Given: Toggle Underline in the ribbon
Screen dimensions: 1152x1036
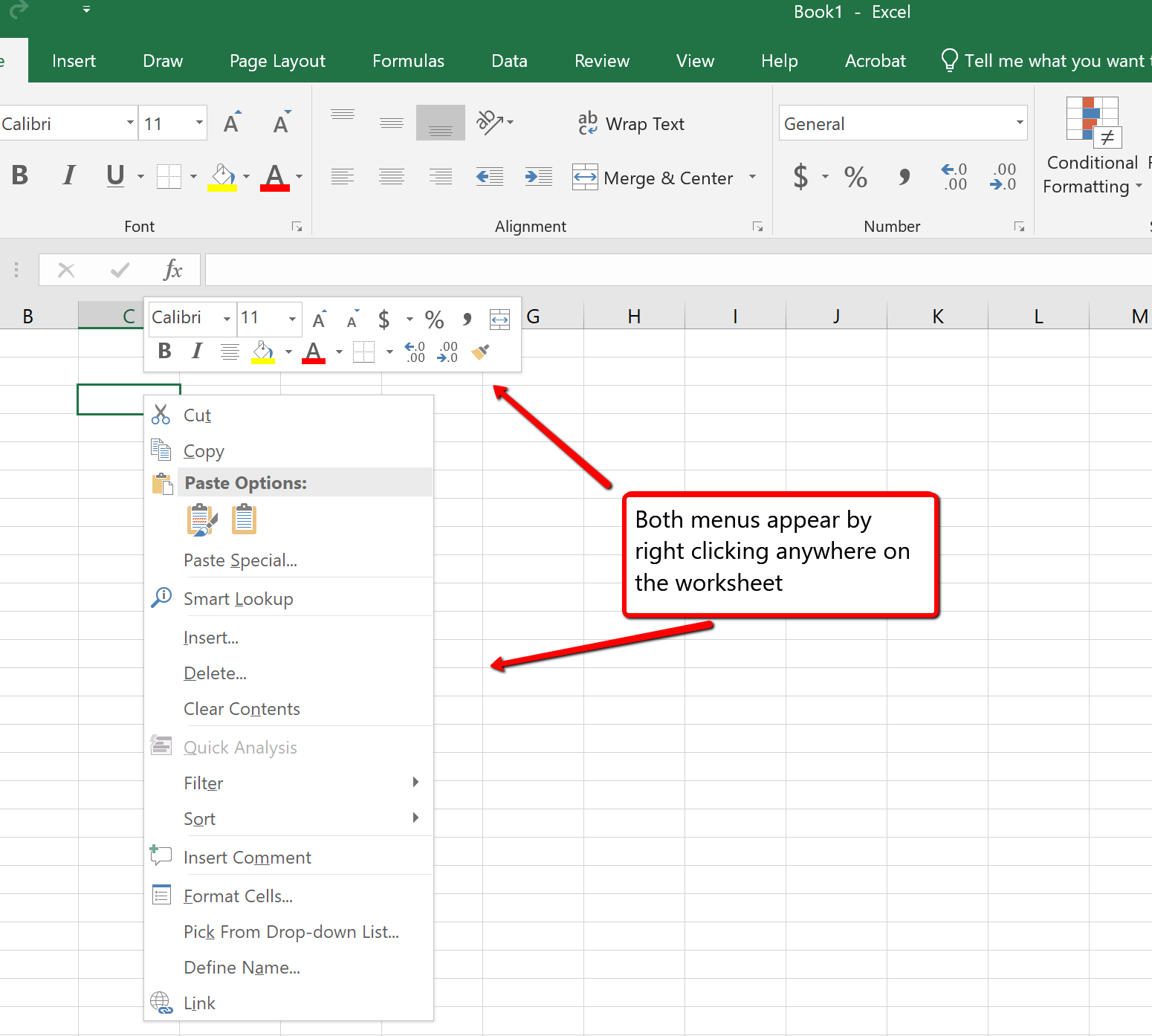Looking at the screenshot, I should click(x=115, y=175).
